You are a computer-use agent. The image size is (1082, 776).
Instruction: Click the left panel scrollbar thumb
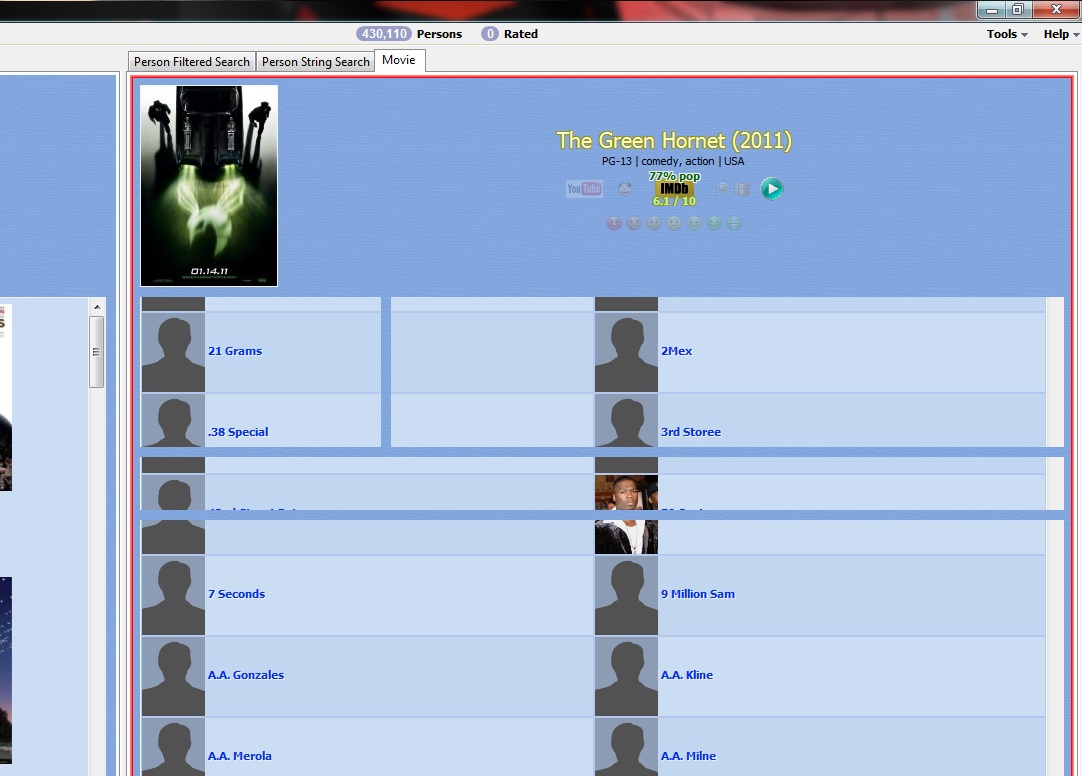(97, 352)
